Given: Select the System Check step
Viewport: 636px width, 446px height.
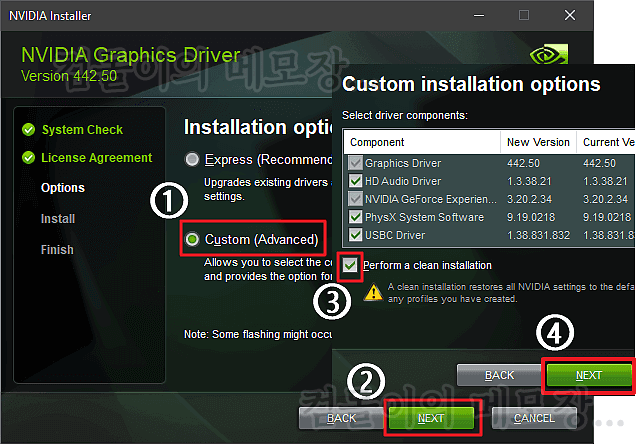Looking at the screenshot, I should click(82, 130).
